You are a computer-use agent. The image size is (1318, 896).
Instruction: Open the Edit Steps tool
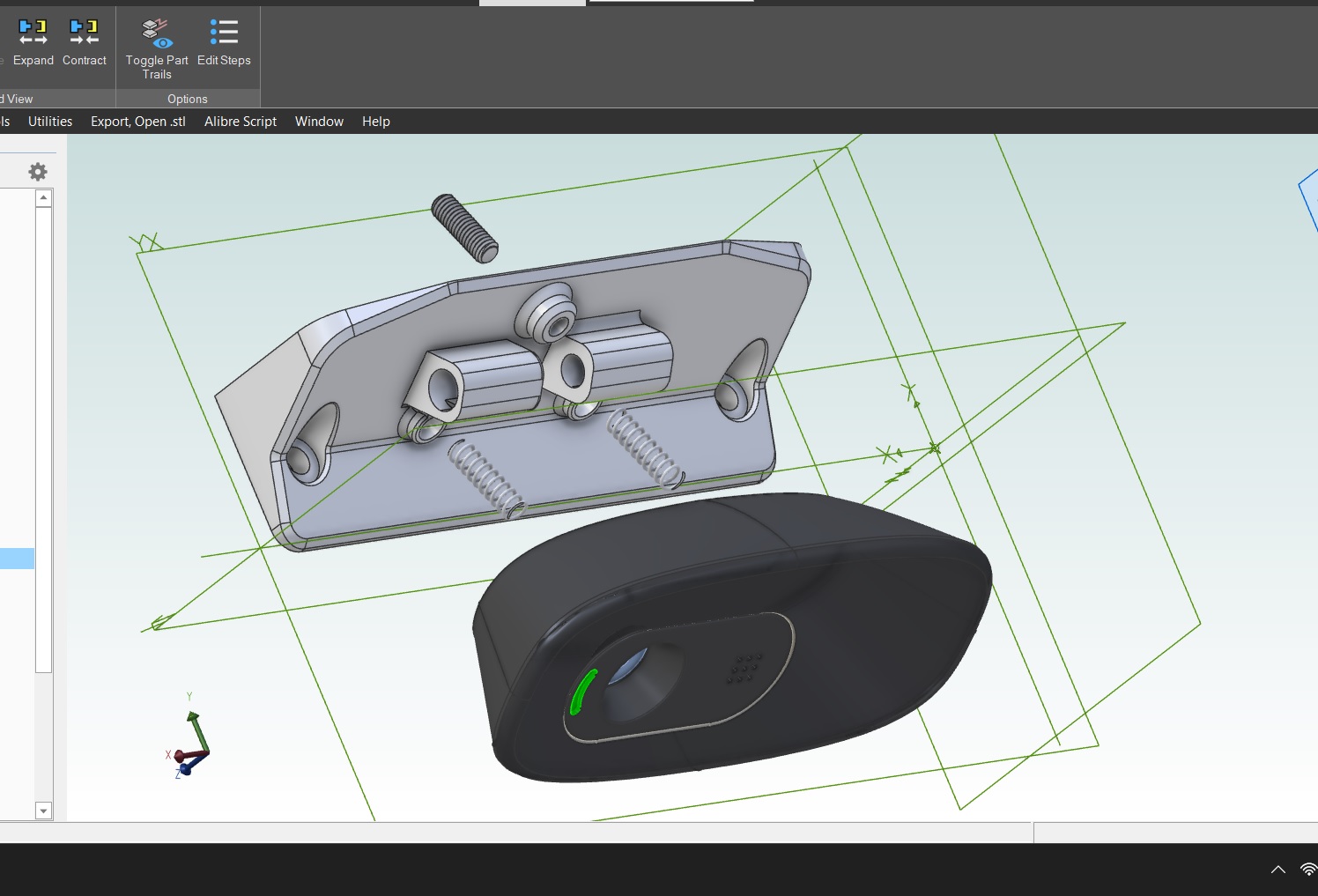coord(224,42)
